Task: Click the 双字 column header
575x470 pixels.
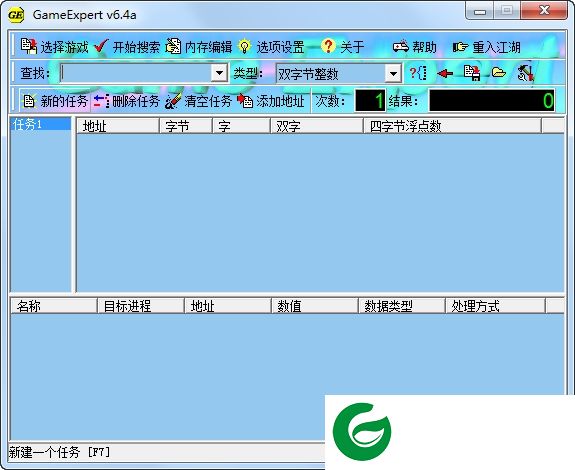Action: [317, 126]
